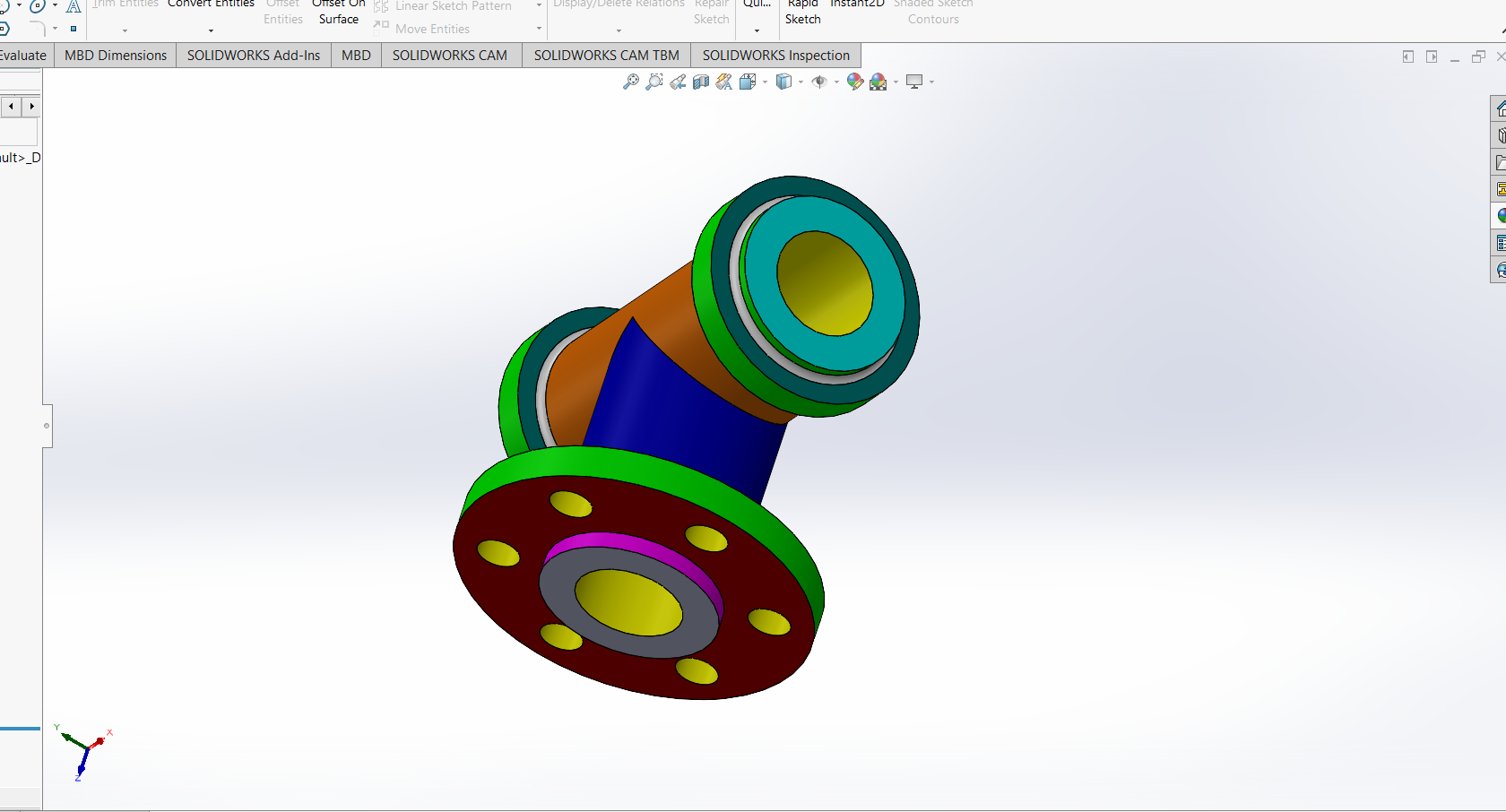Click the Edit Appearance icon
The height and width of the screenshot is (812, 1506).
855,82
